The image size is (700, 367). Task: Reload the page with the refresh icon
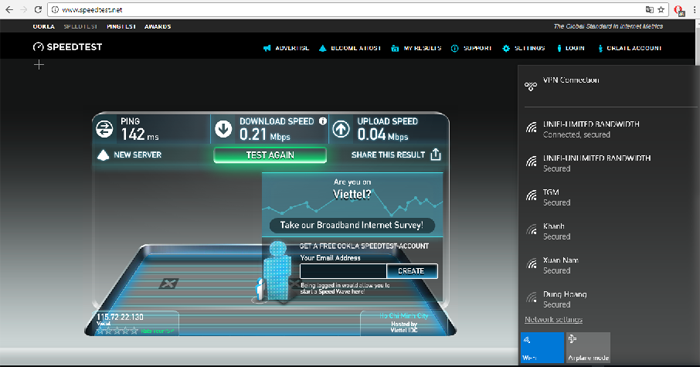tap(38, 9)
